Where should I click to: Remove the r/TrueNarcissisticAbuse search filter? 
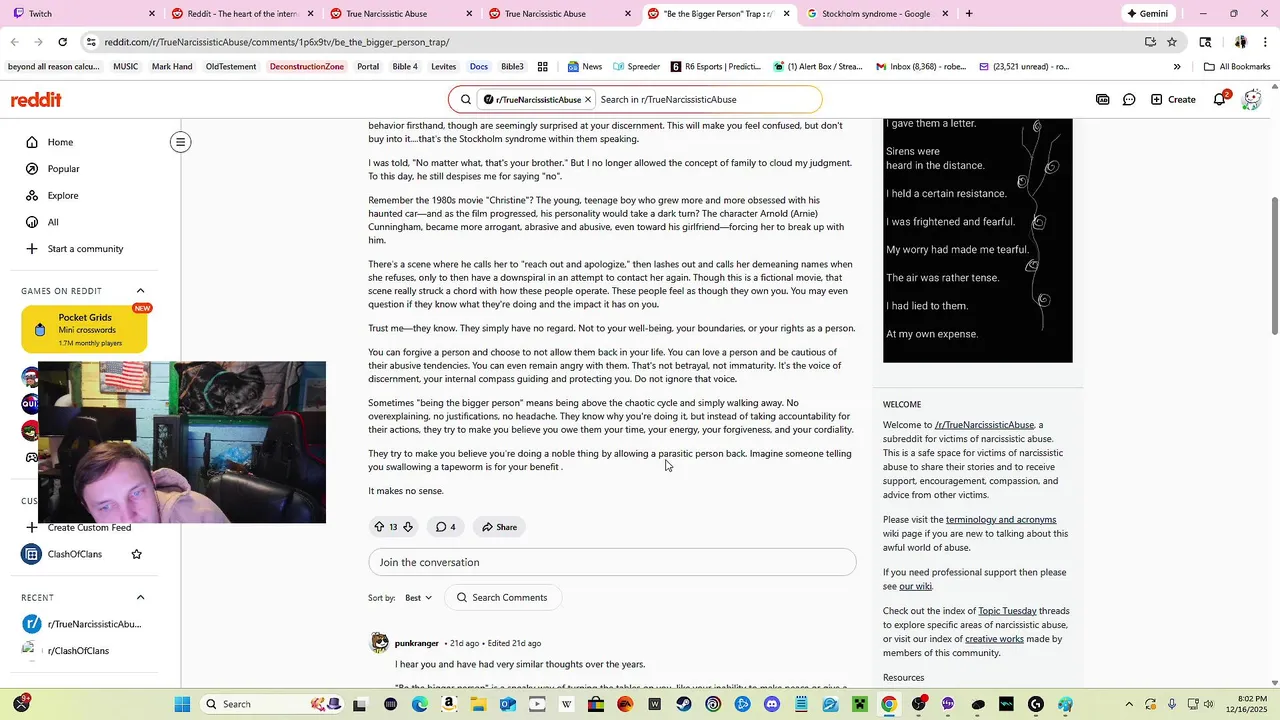589,100
